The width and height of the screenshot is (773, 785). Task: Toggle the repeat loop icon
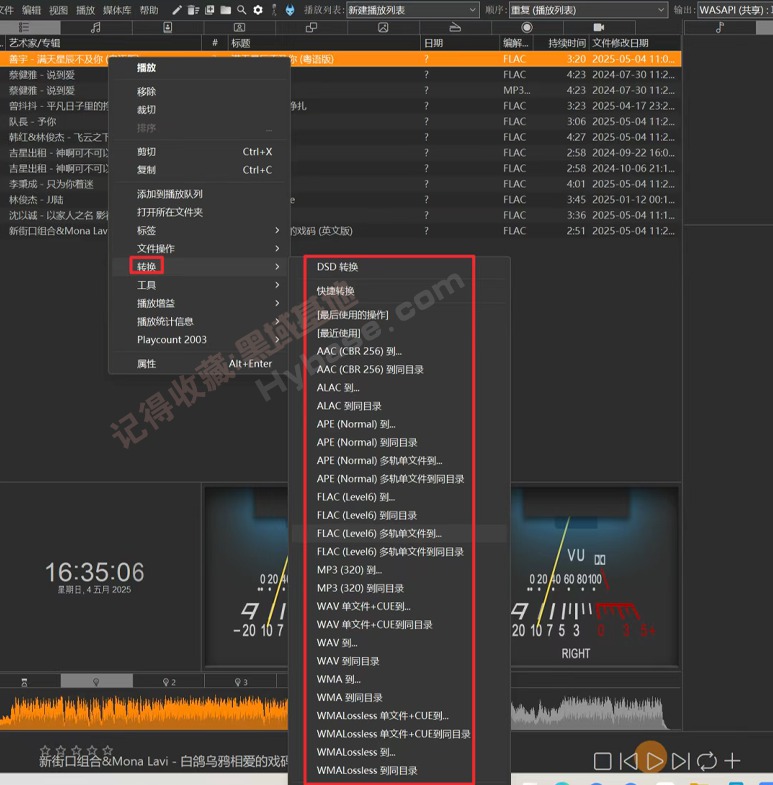(706, 761)
